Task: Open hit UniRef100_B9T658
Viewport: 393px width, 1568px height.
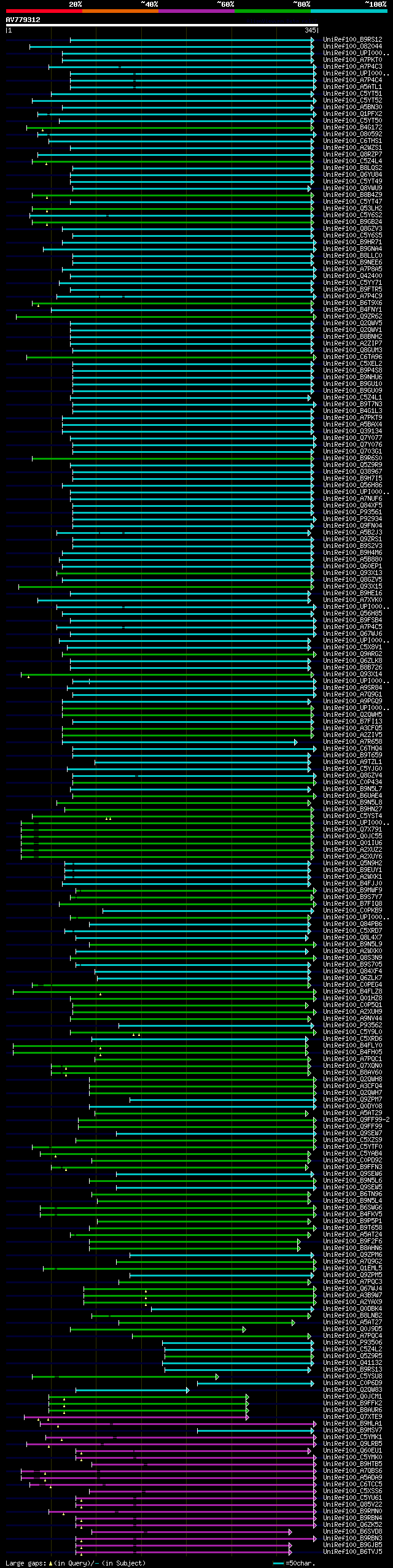Action: point(352,1228)
